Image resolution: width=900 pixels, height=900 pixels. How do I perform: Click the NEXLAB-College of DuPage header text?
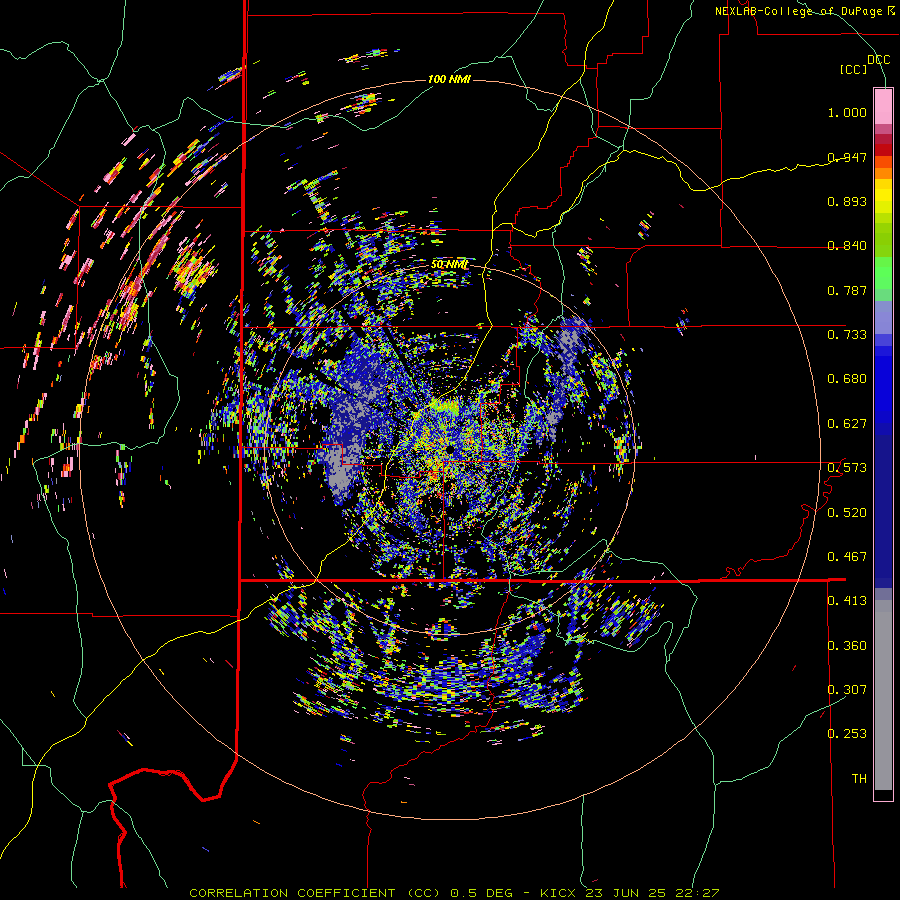798,11
